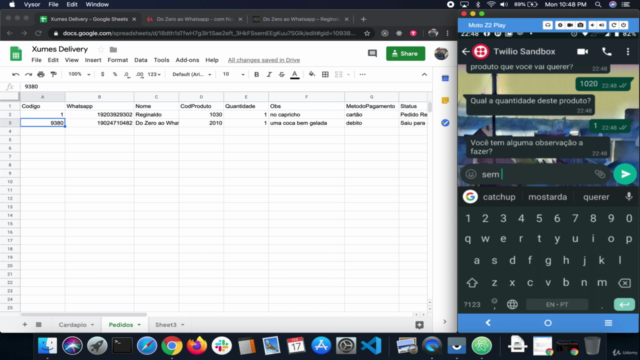Screen dimensions: 640x360
Task: Click the Undo icon in Sheets toolbar
Action: pyautogui.click(x=16, y=74)
